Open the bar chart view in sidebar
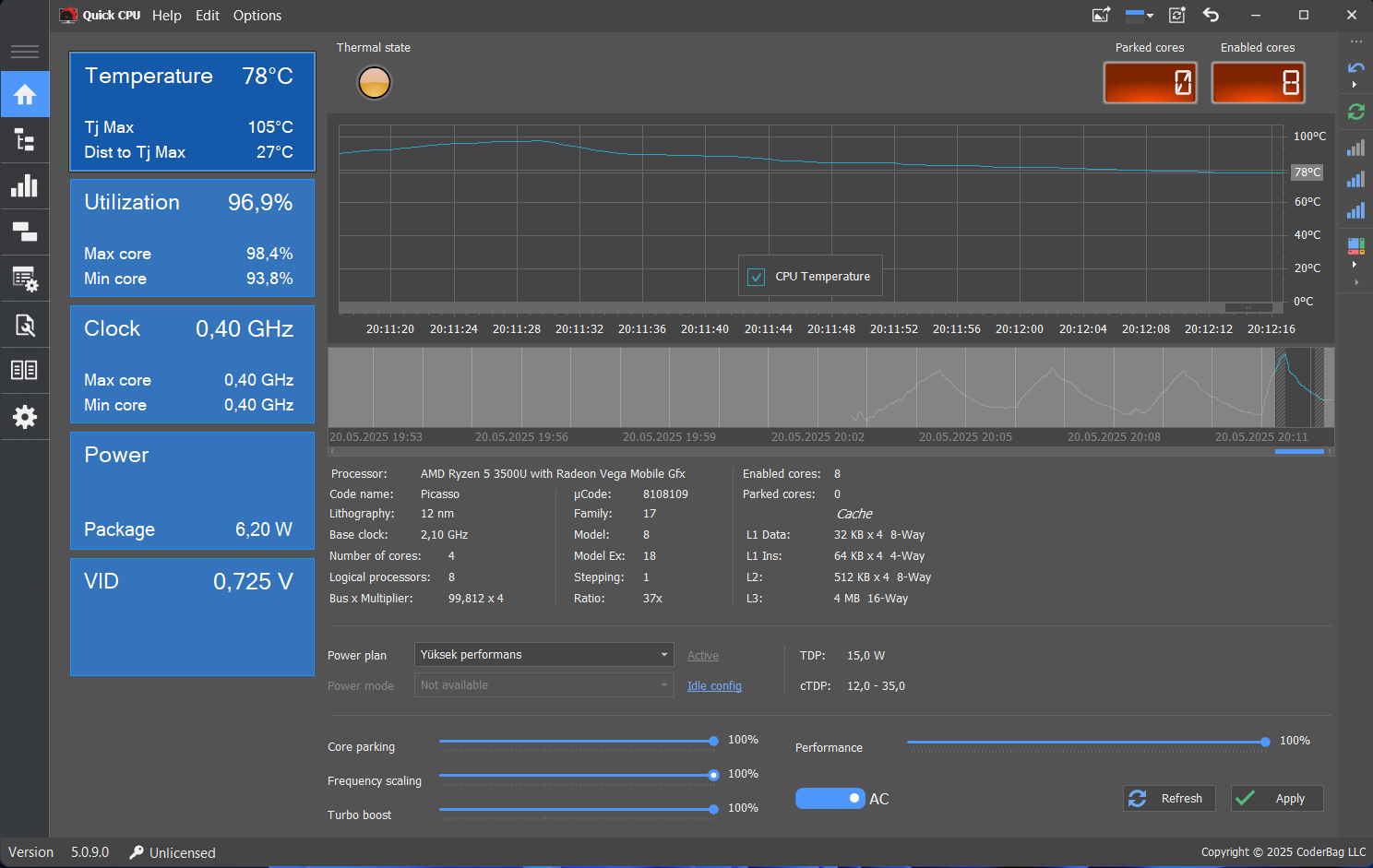This screenshot has width=1373, height=868. [25, 185]
